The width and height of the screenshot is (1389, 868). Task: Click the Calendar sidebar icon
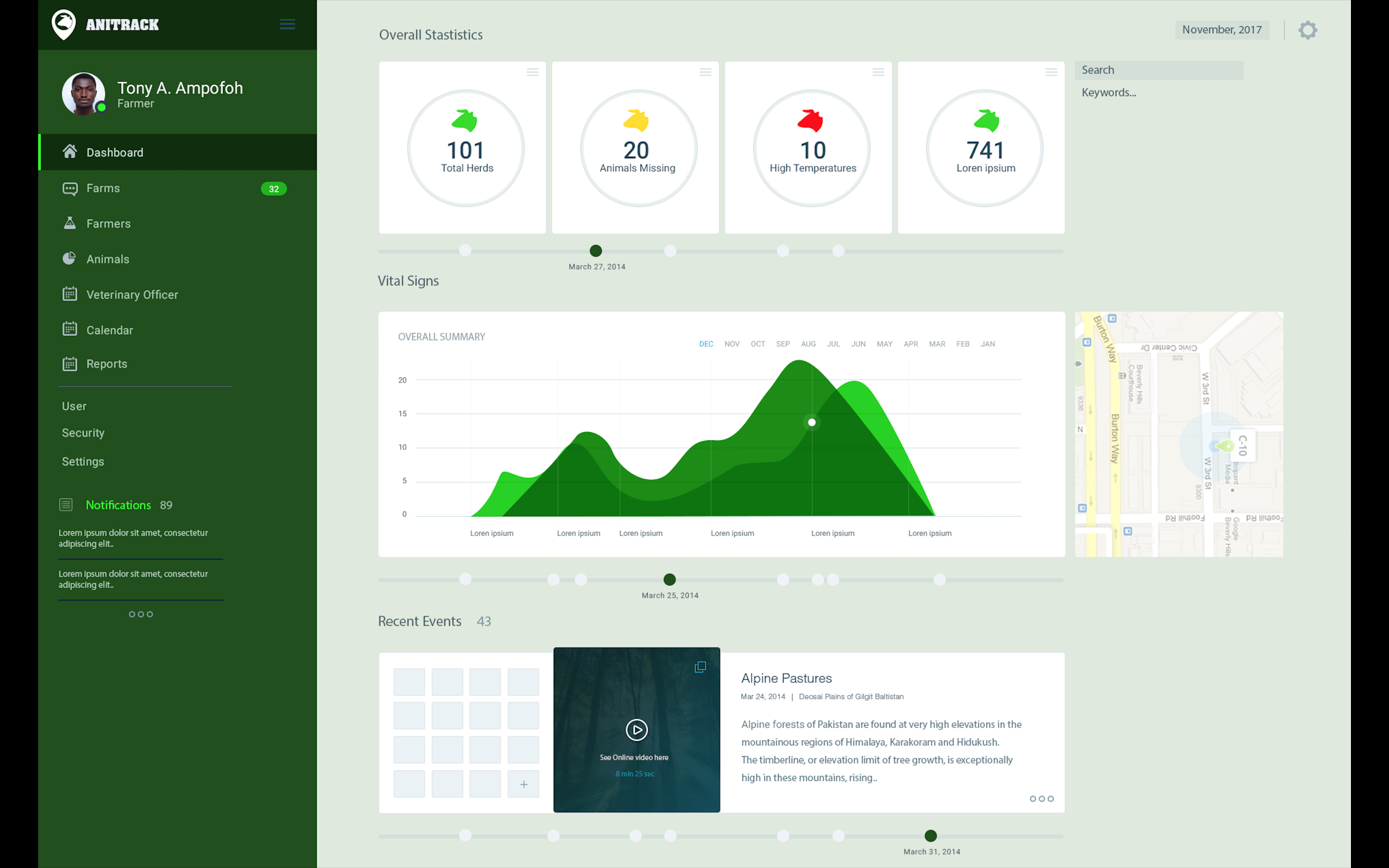(x=70, y=329)
